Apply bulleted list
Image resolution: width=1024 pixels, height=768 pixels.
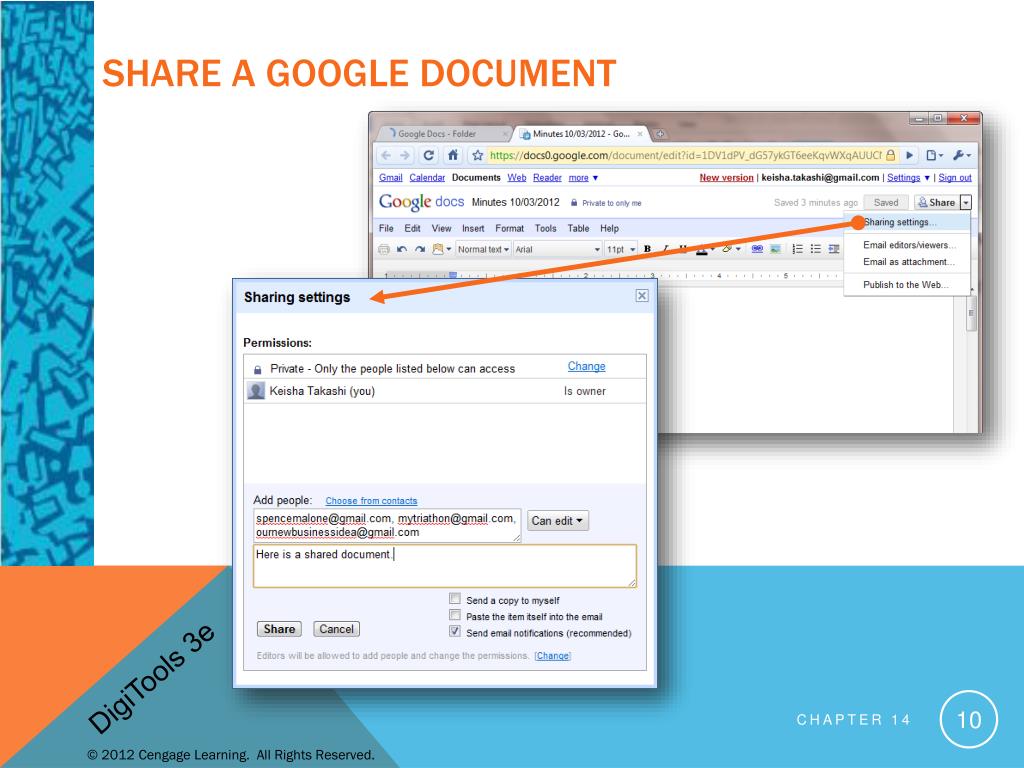816,249
